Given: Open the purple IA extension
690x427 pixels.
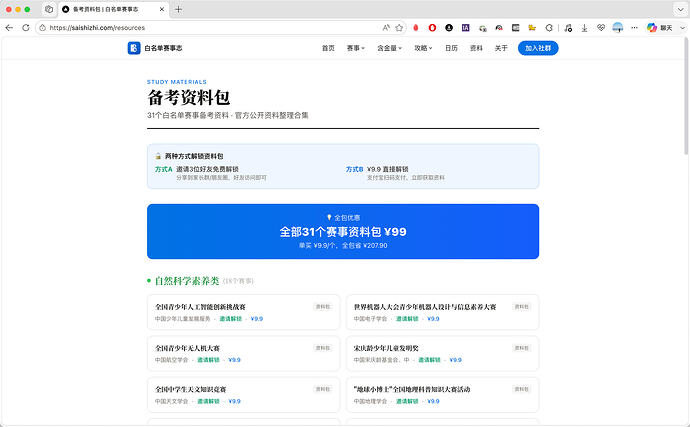Looking at the screenshot, I should click(x=466, y=28).
